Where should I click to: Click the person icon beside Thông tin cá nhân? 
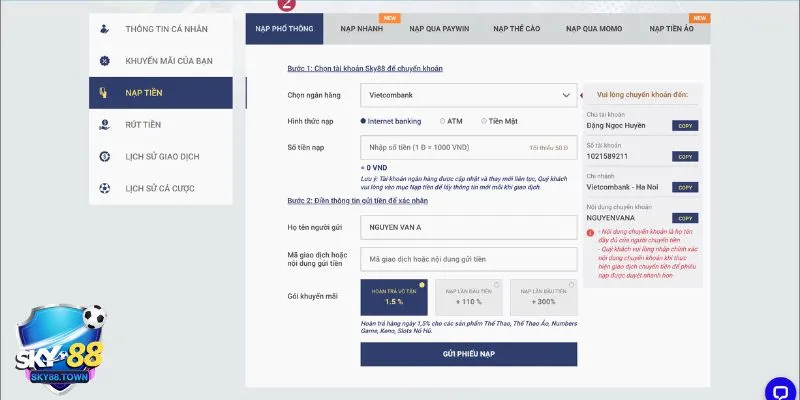[x=104, y=29]
